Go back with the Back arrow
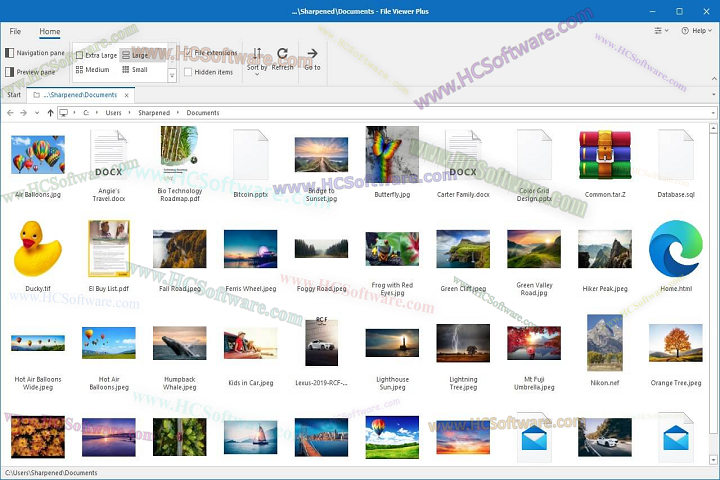The image size is (720, 480). click(x=11, y=113)
